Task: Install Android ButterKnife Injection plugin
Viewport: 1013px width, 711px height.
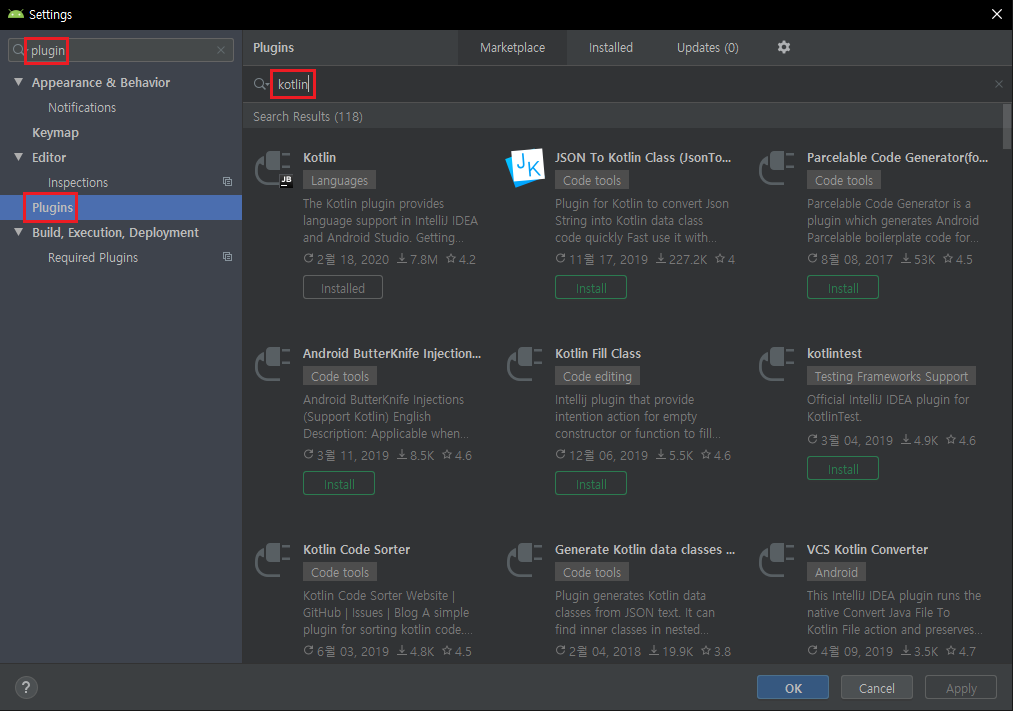Action: (x=339, y=483)
